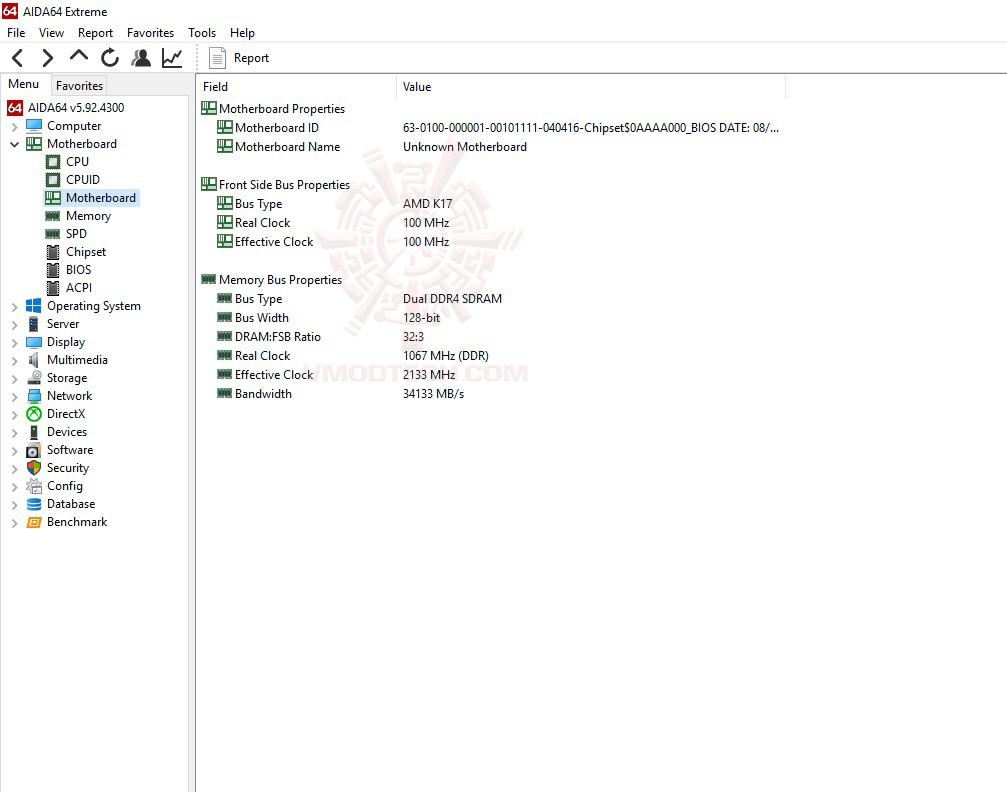This screenshot has height=792, width=1007.
Task: Select the DRAM:FSB Ratio row
Action: click(491, 337)
